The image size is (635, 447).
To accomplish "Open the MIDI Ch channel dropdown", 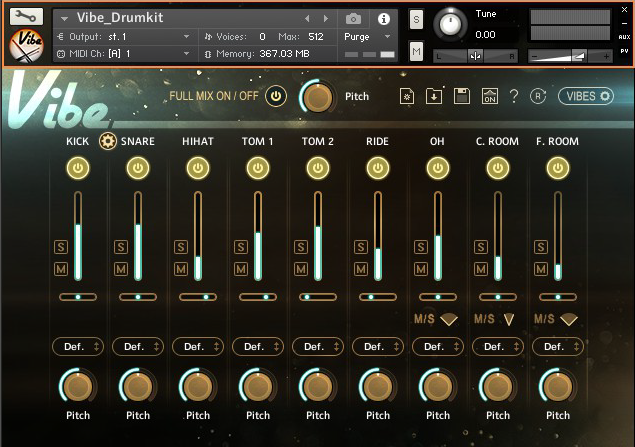I will click(x=123, y=52).
